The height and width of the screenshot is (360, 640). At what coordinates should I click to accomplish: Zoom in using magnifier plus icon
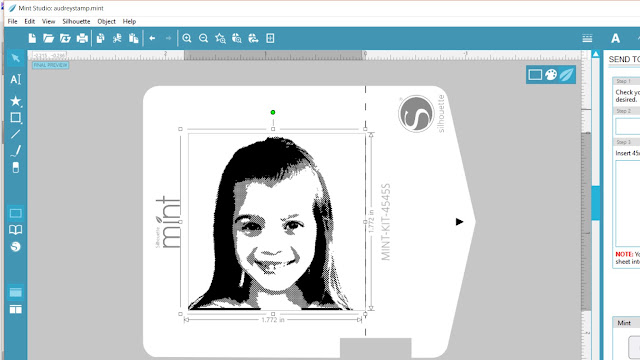tap(187, 38)
